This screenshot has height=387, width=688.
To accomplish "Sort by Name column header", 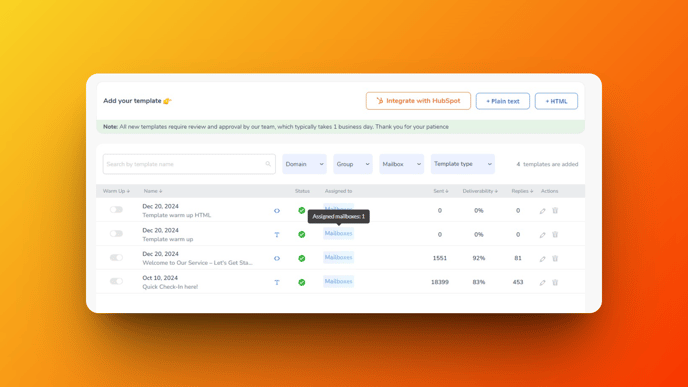I will [x=153, y=191].
